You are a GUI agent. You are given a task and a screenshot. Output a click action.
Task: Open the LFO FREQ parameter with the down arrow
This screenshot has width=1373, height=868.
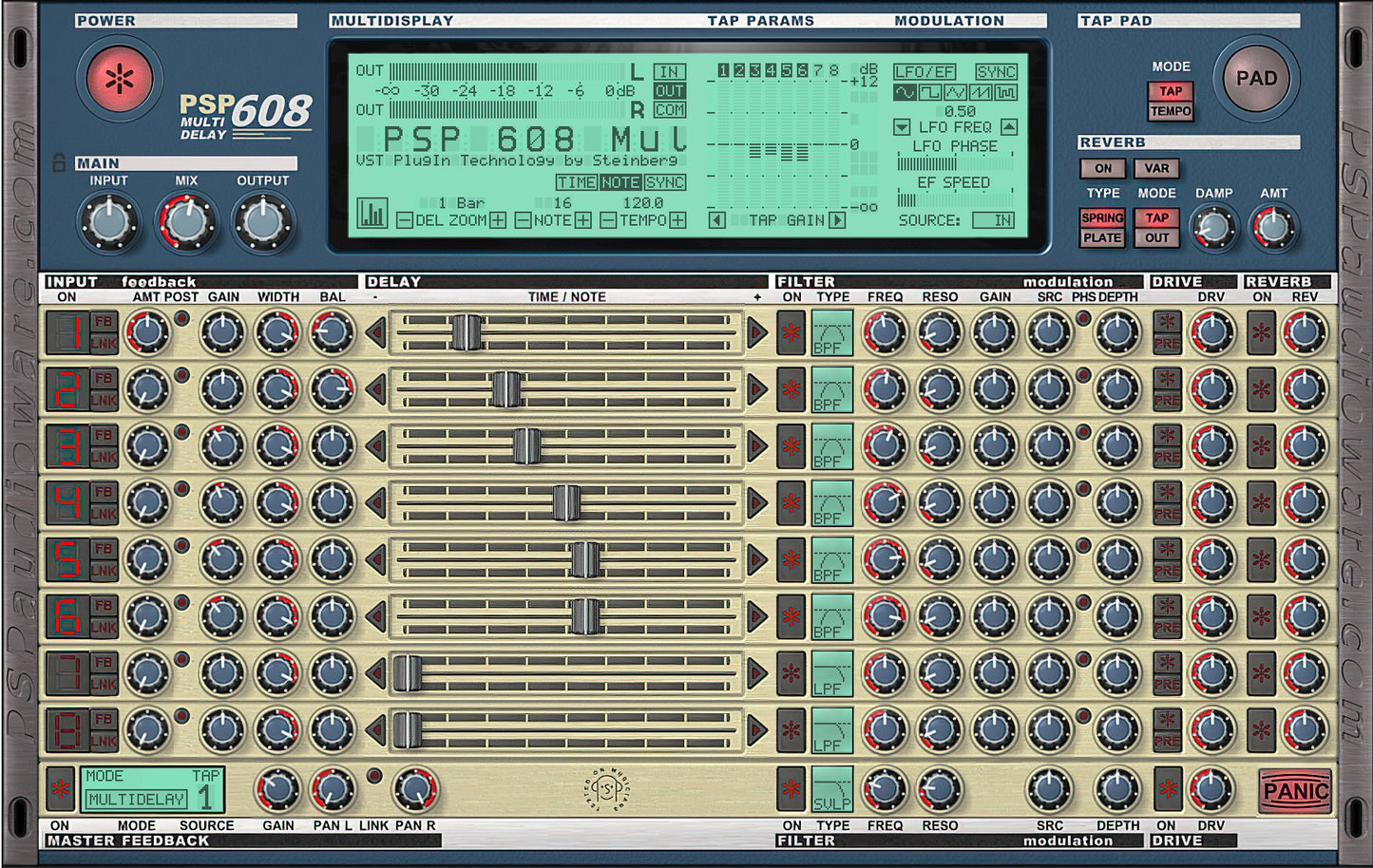click(x=903, y=127)
